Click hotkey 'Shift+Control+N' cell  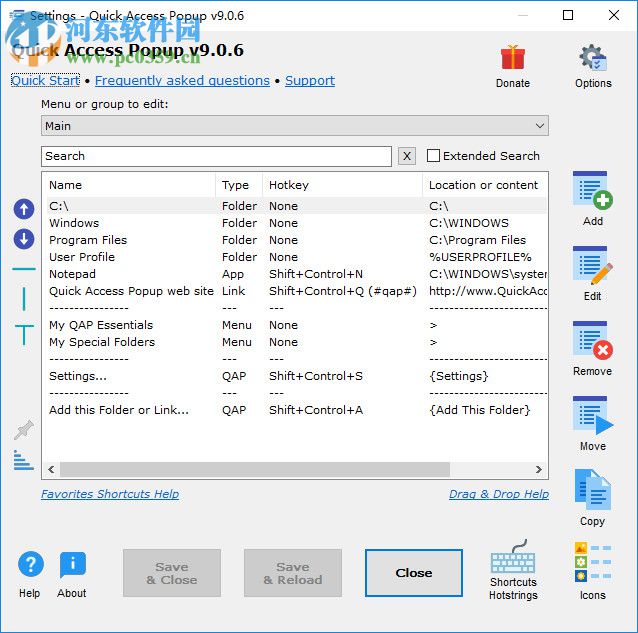316,274
